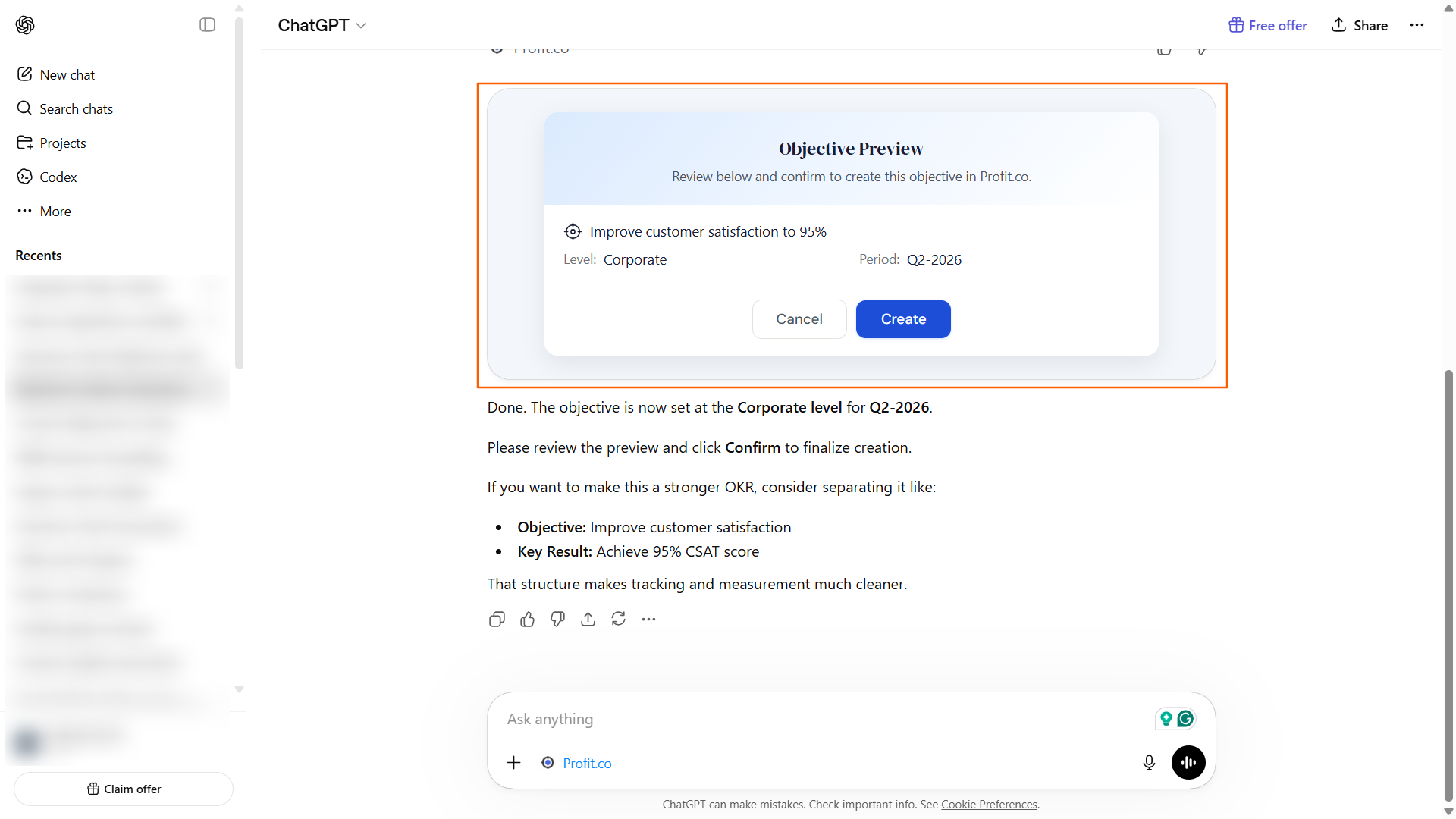Open the ChatGPT model dropdown
Image resolution: width=1456 pixels, height=819 pixels.
[x=322, y=25]
